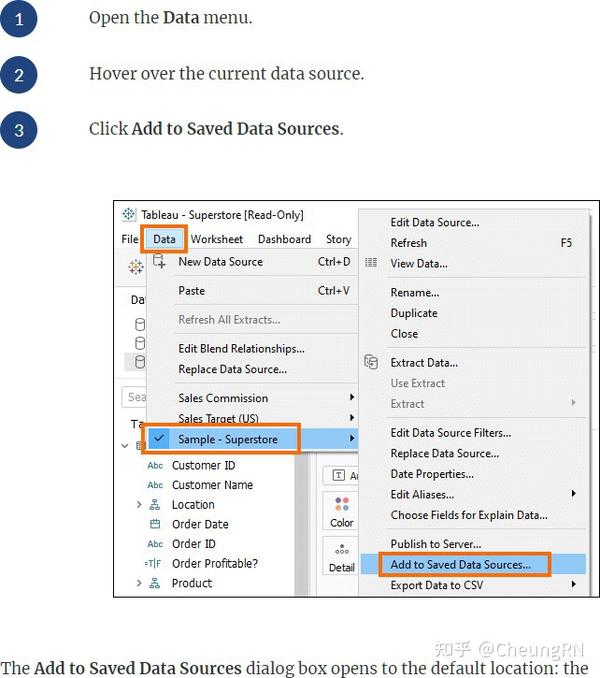Click the New Data Source cylinder icon
The image size is (600, 678).
point(159,262)
